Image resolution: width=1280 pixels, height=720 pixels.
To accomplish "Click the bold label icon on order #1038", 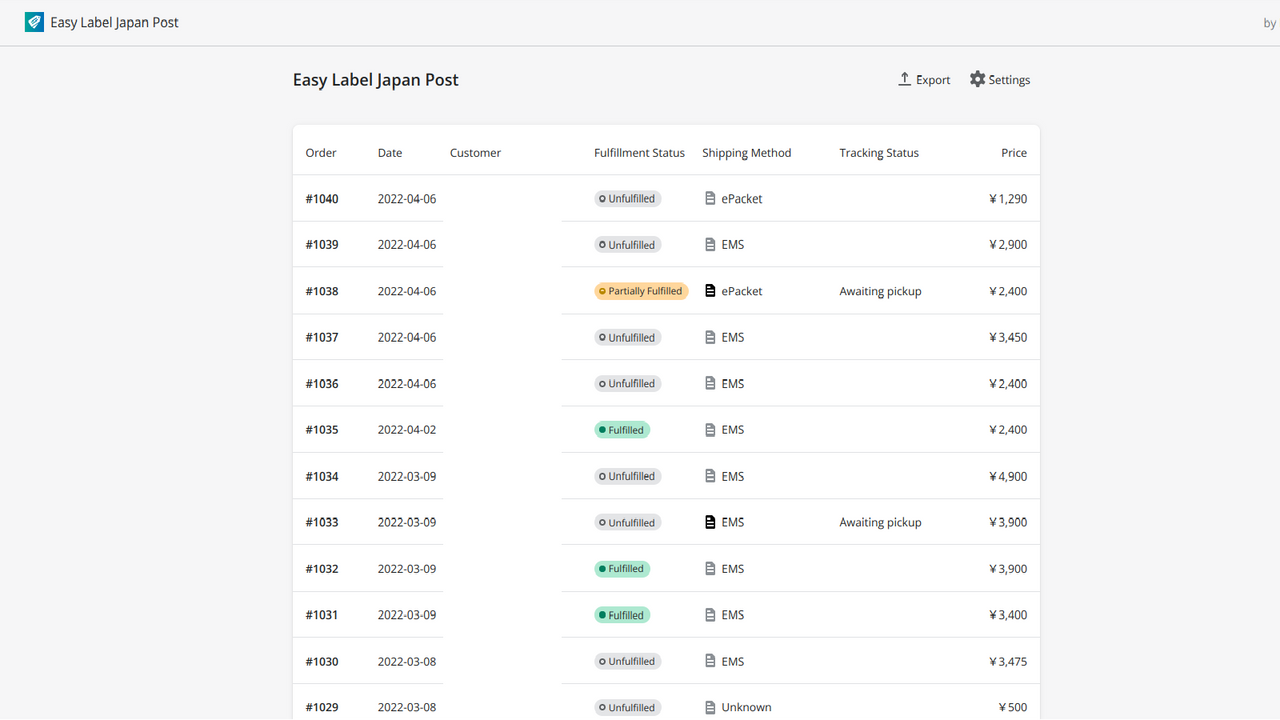I will 709,290.
